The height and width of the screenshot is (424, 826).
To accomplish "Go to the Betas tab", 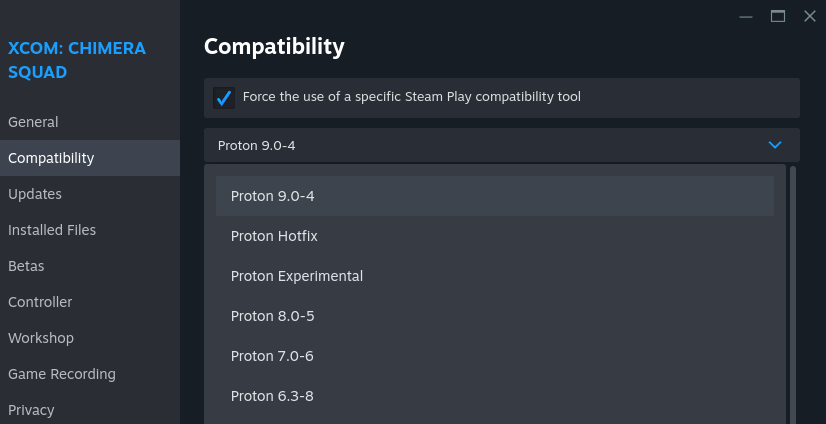I will click(26, 266).
